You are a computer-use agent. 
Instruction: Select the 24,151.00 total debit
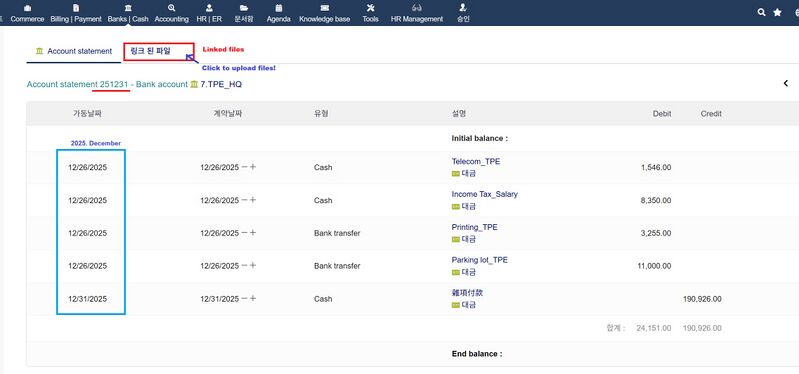click(x=654, y=328)
